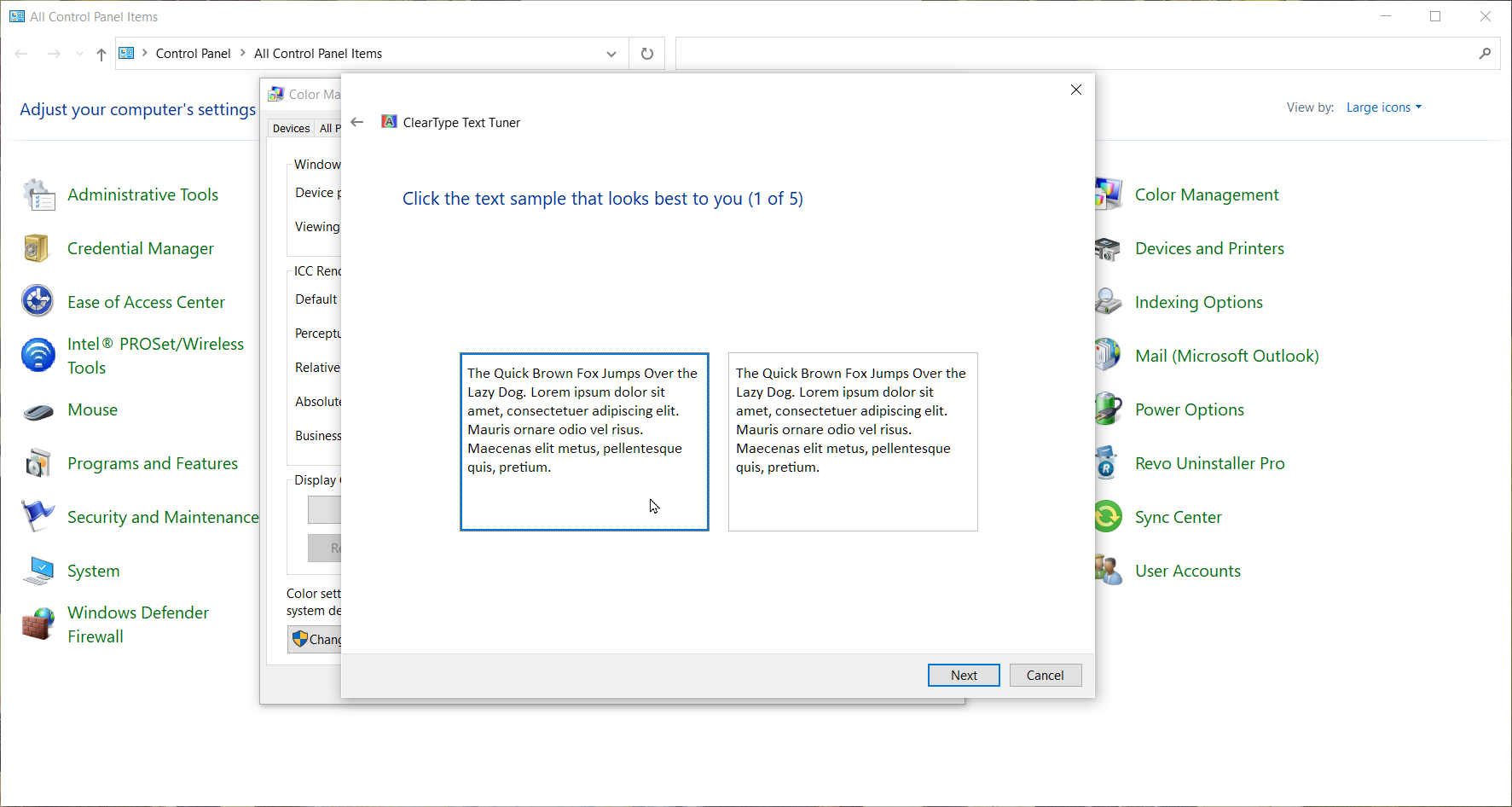Open Windows Defender Firewall icon
The width and height of the screenshot is (1512, 807).
pyautogui.click(x=38, y=624)
